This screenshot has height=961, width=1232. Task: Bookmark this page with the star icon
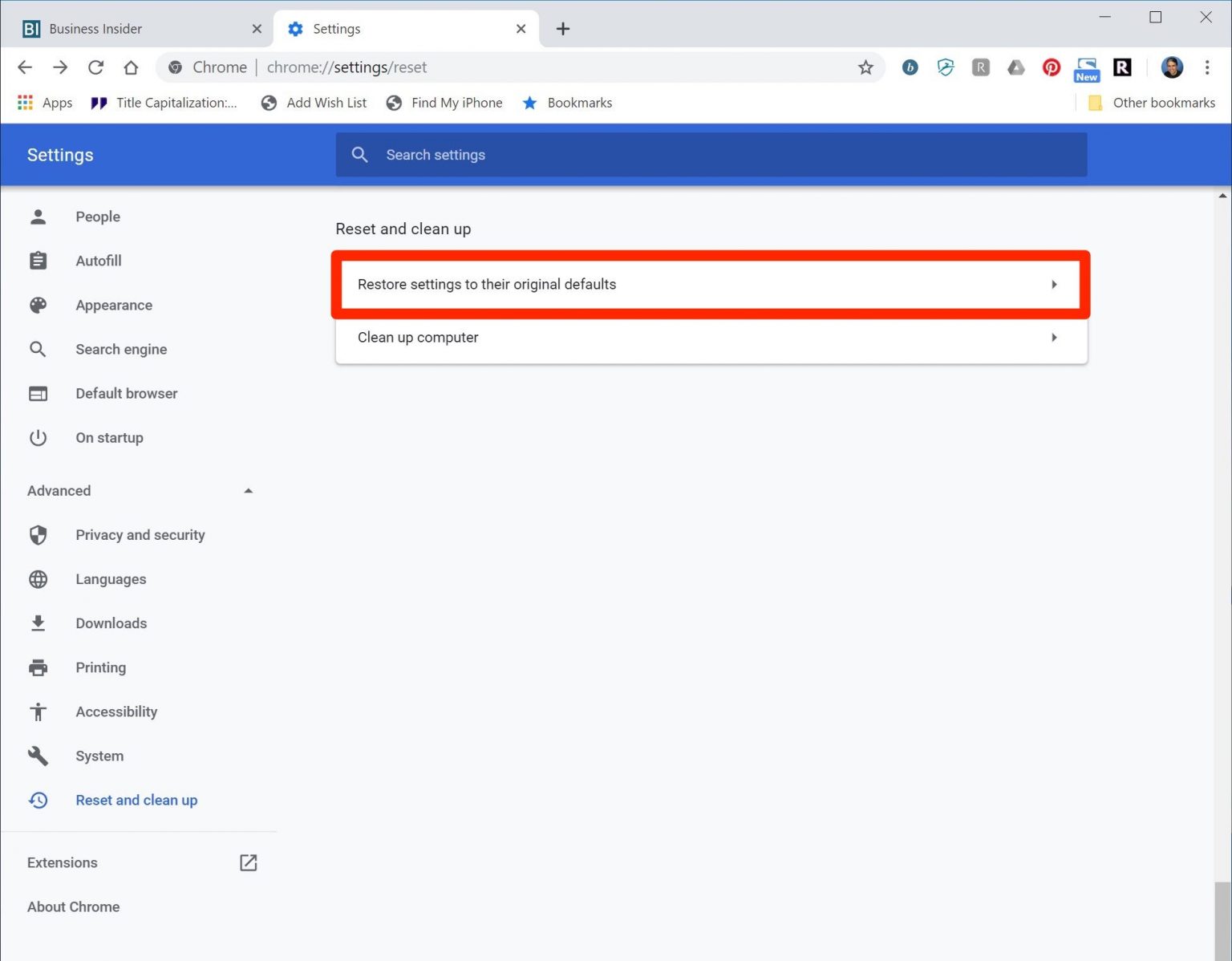coord(865,67)
